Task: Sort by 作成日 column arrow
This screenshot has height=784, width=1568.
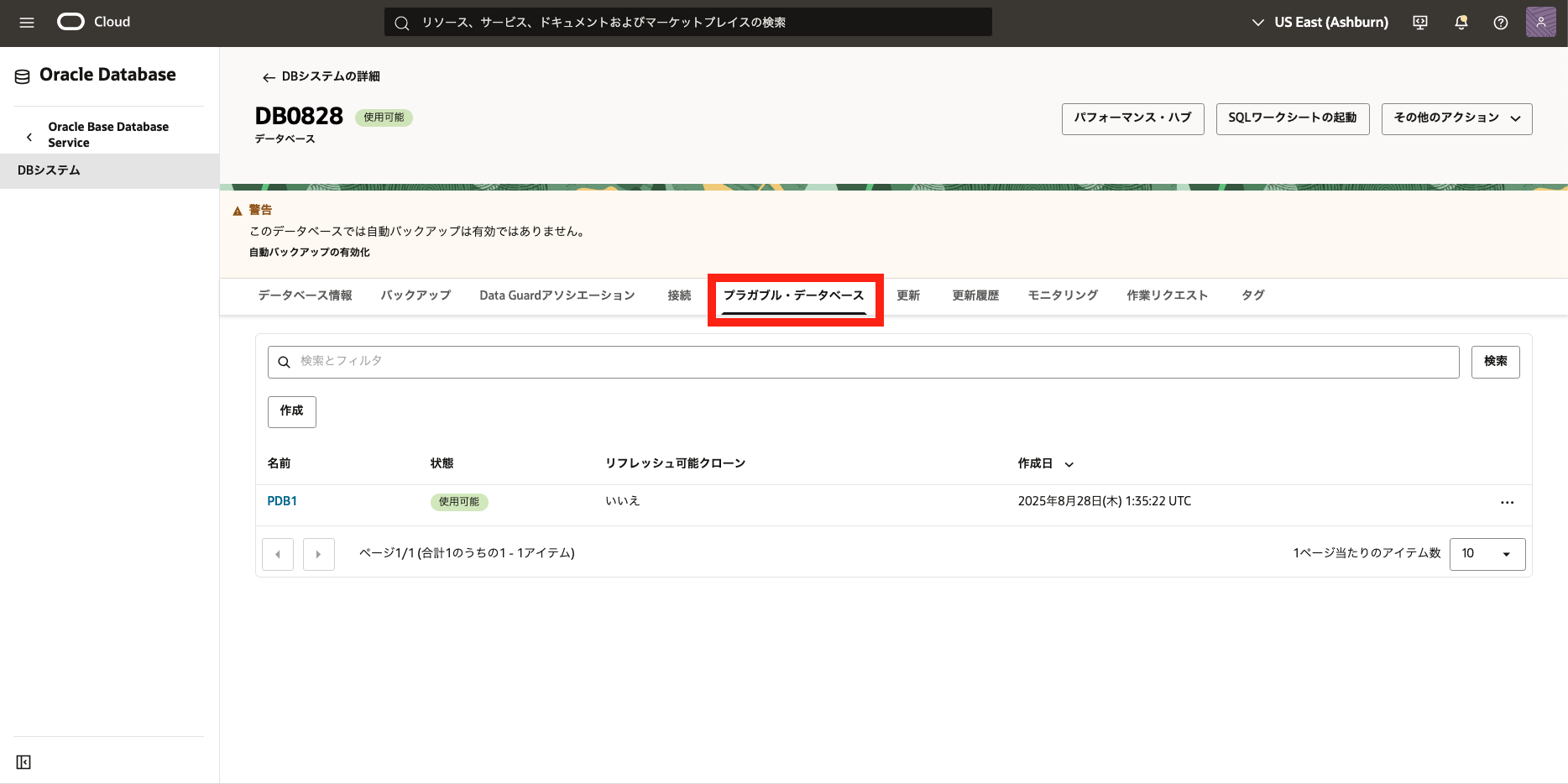Action: 1069,464
